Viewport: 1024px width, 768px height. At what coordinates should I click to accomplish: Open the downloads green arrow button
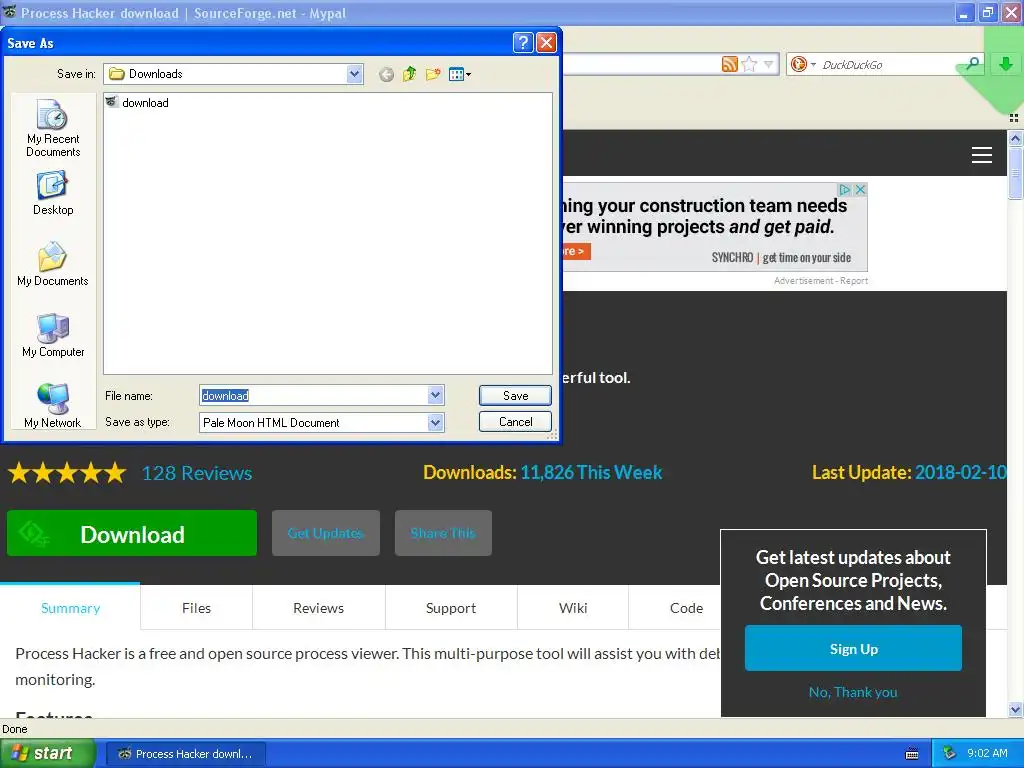(1006, 64)
